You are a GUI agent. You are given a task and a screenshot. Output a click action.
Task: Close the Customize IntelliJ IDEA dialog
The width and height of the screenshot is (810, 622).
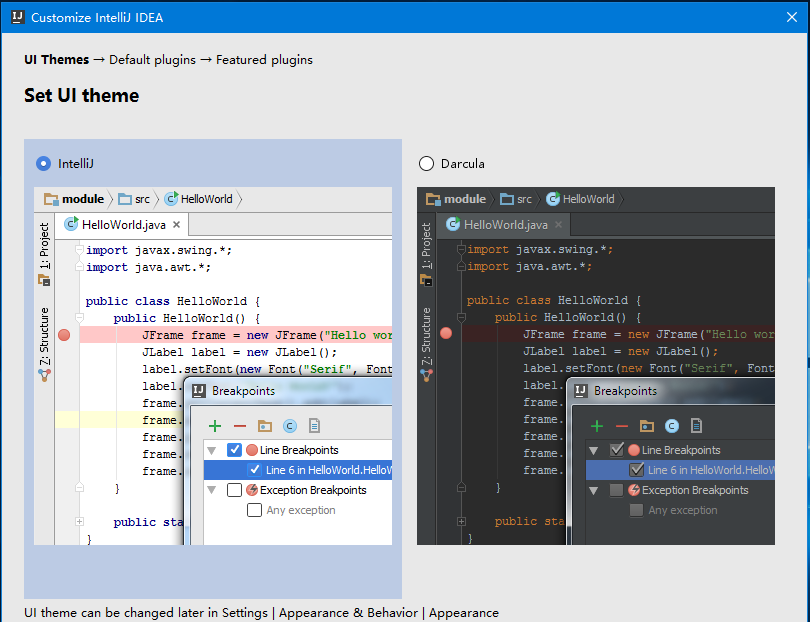[791, 17]
